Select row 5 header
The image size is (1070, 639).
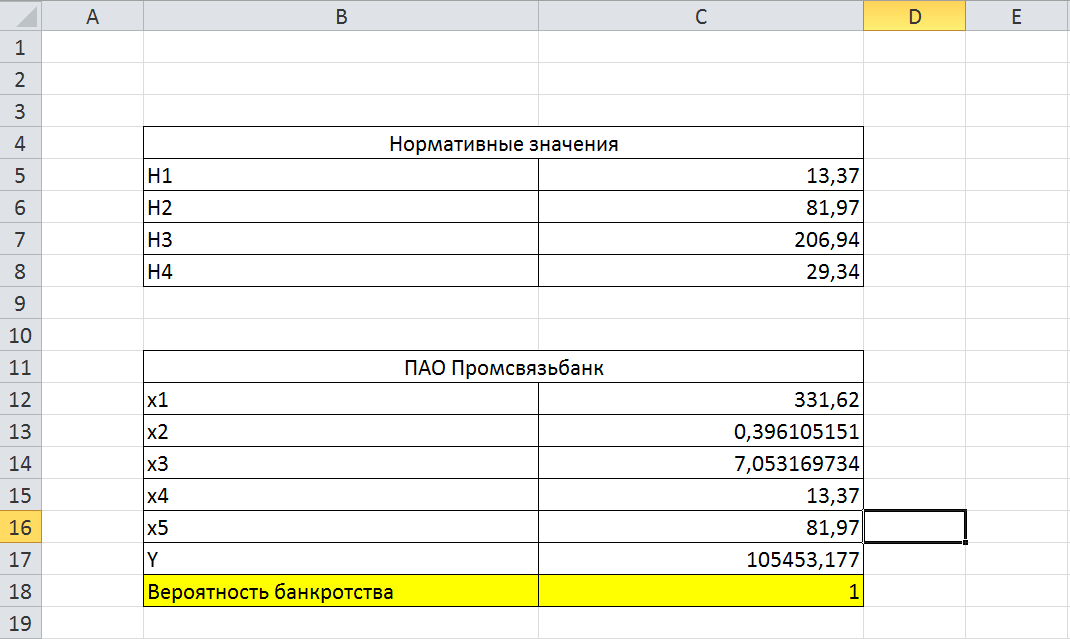(20, 175)
